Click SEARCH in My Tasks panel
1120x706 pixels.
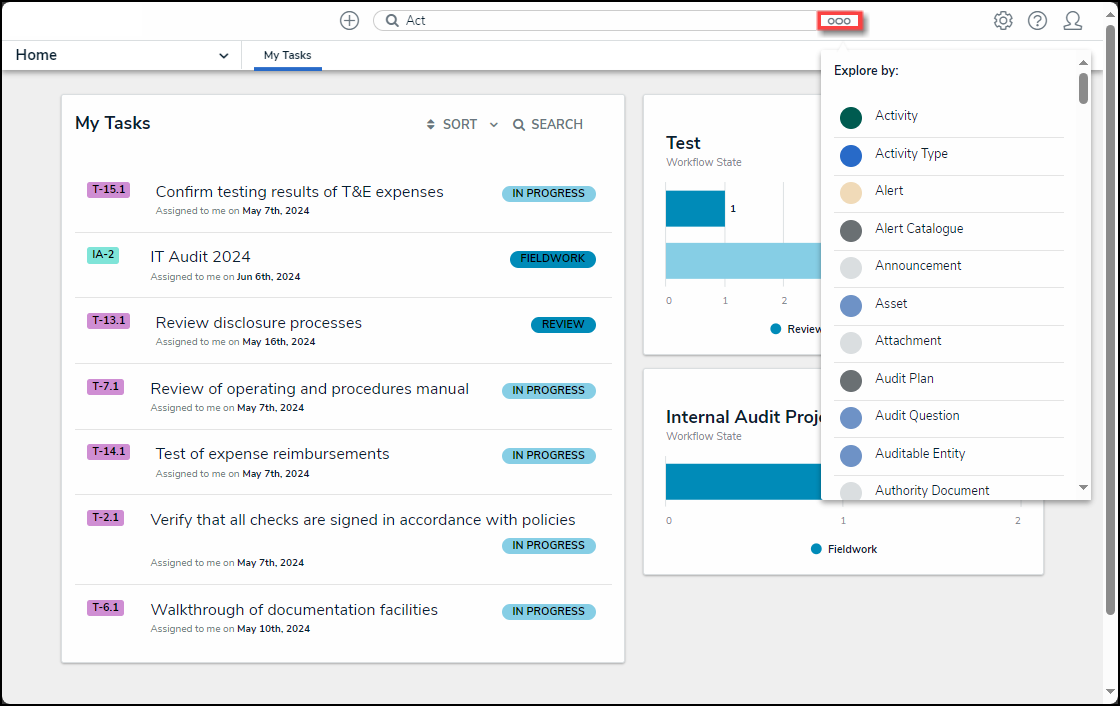(548, 125)
